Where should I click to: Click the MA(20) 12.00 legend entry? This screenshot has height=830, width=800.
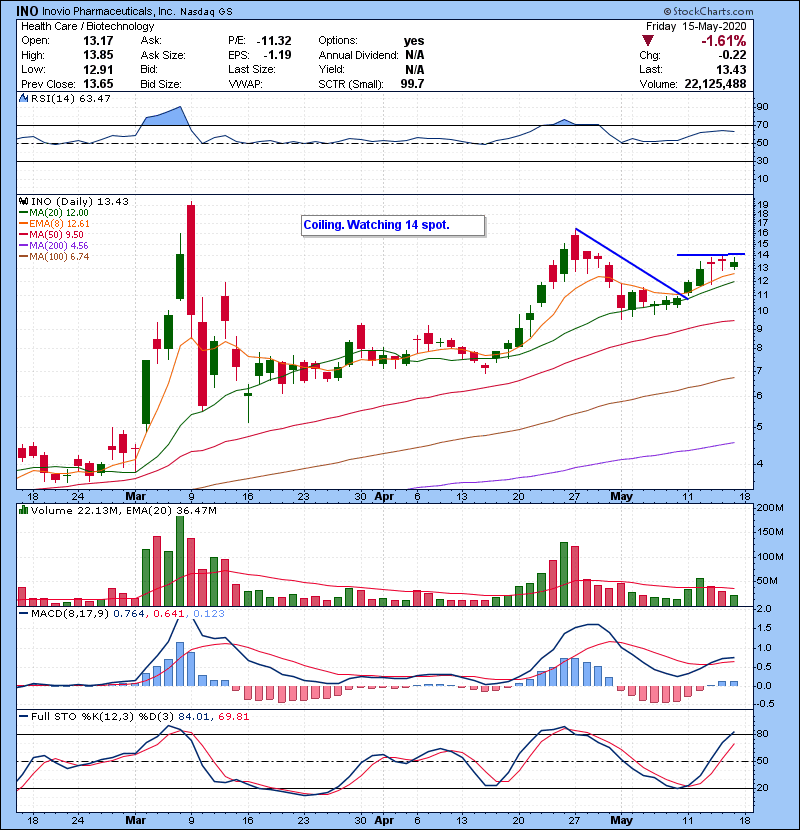tap(54, 213)
